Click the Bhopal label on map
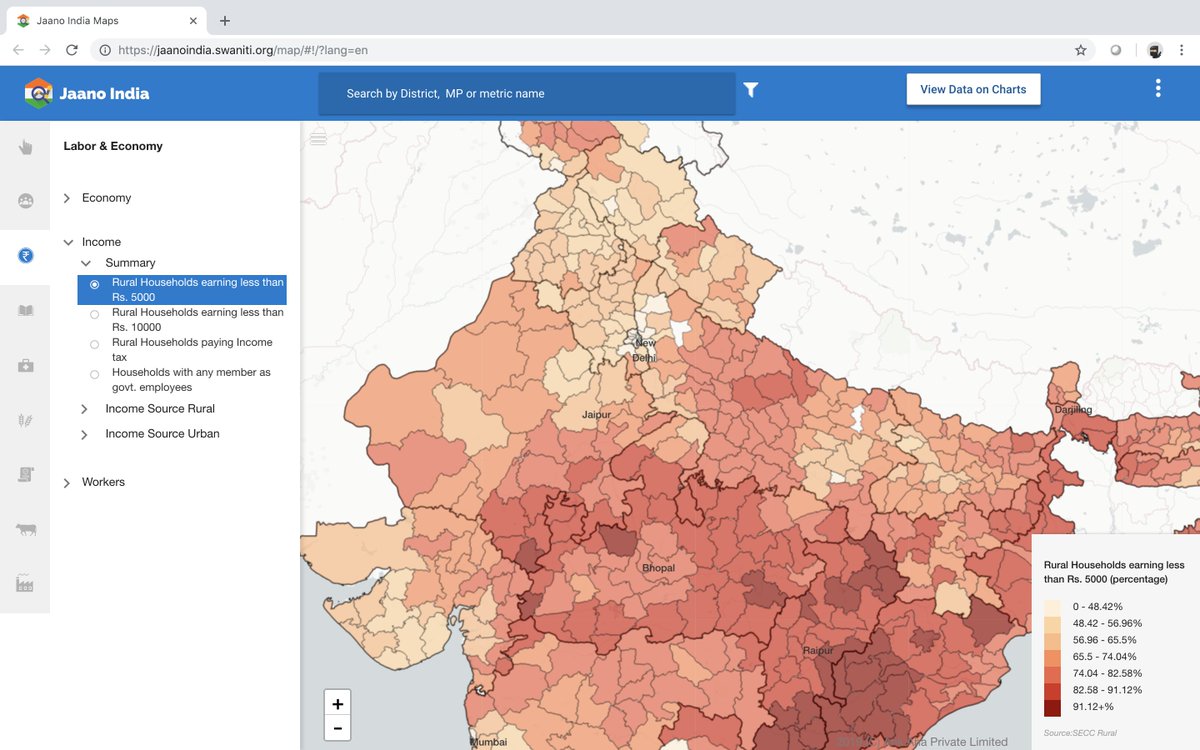Viewport: 1200px width, 750px height. click(x=658, y=568)
